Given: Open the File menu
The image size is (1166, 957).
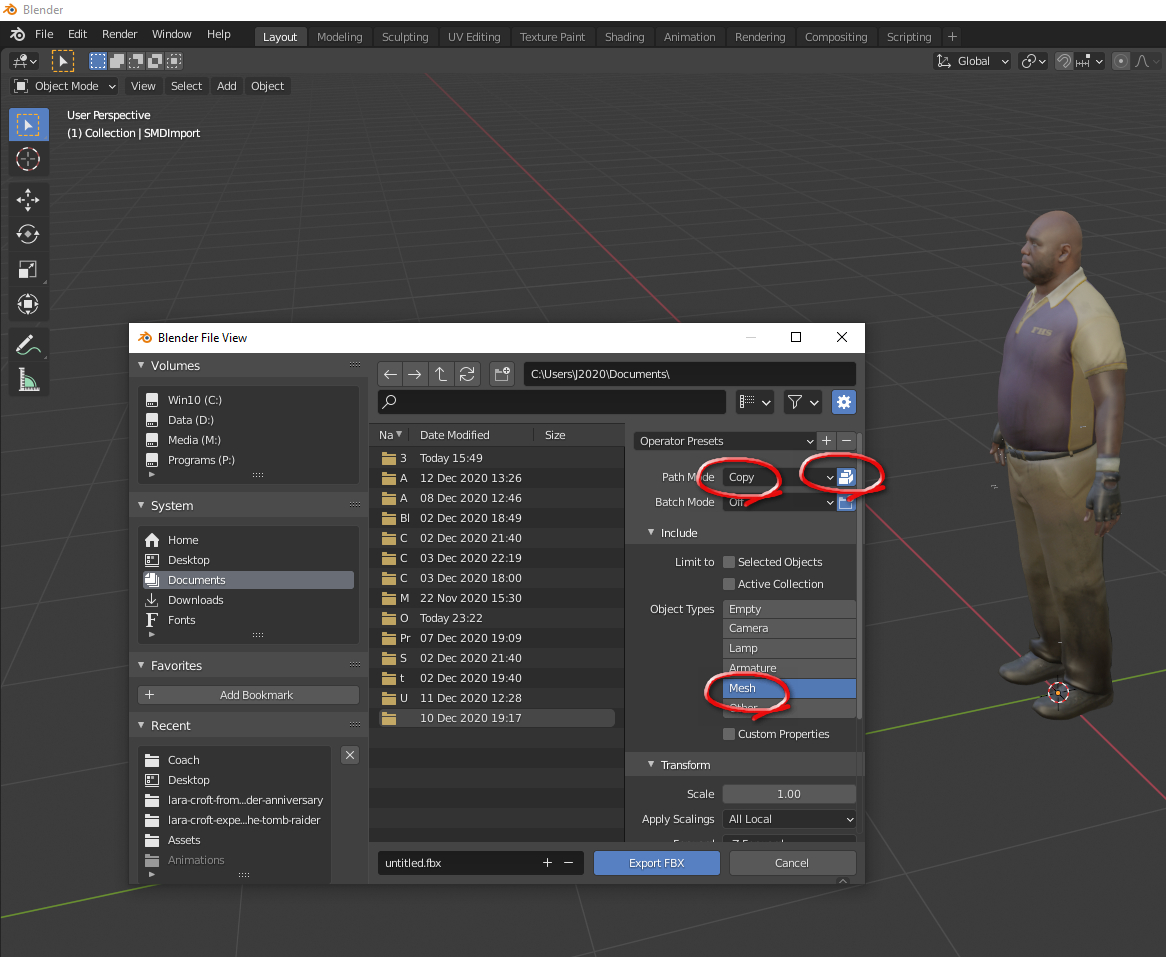Looking at the screenshot, I should [44, 34].
